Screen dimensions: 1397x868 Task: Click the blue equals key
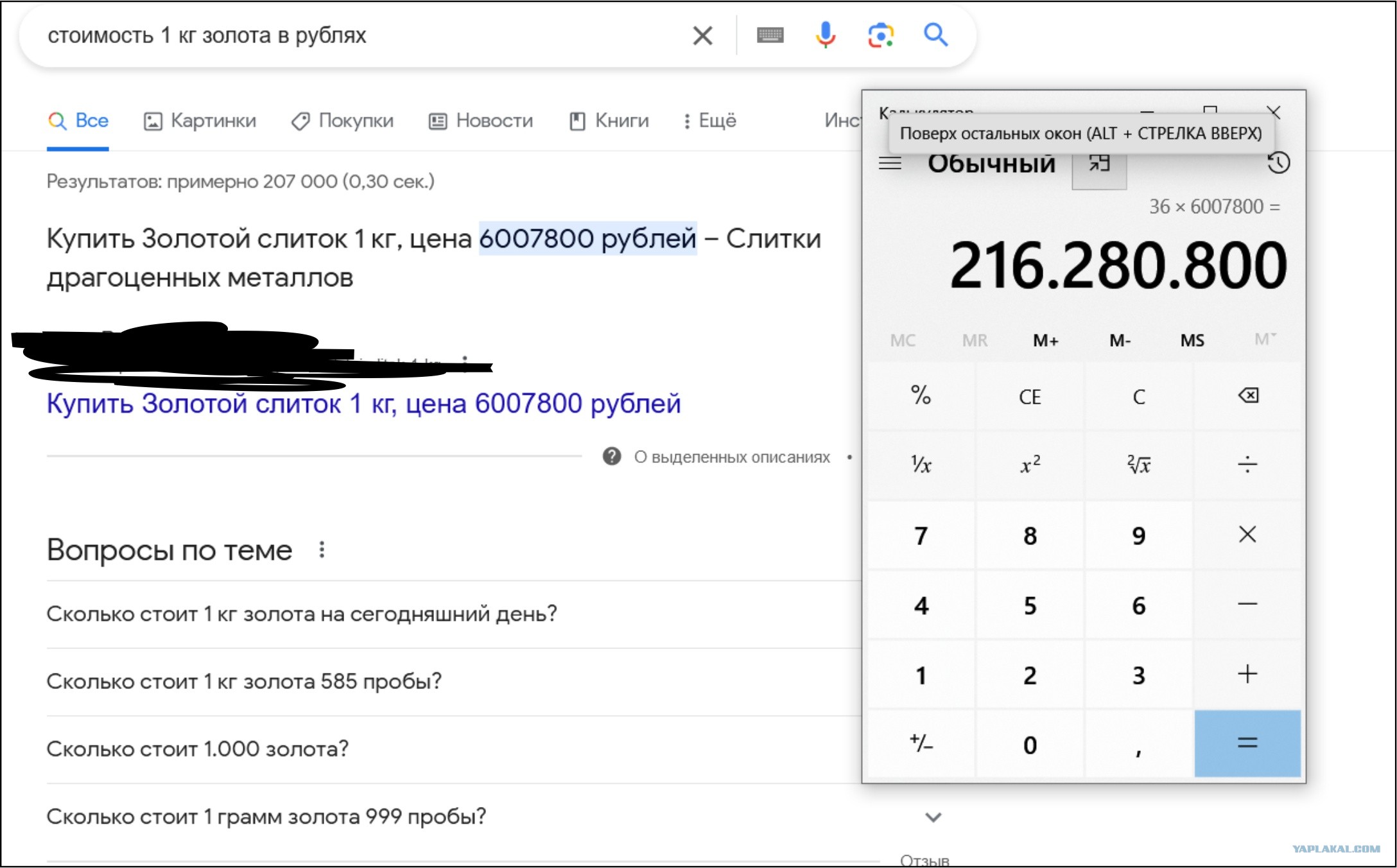(x=1247, y=743)
